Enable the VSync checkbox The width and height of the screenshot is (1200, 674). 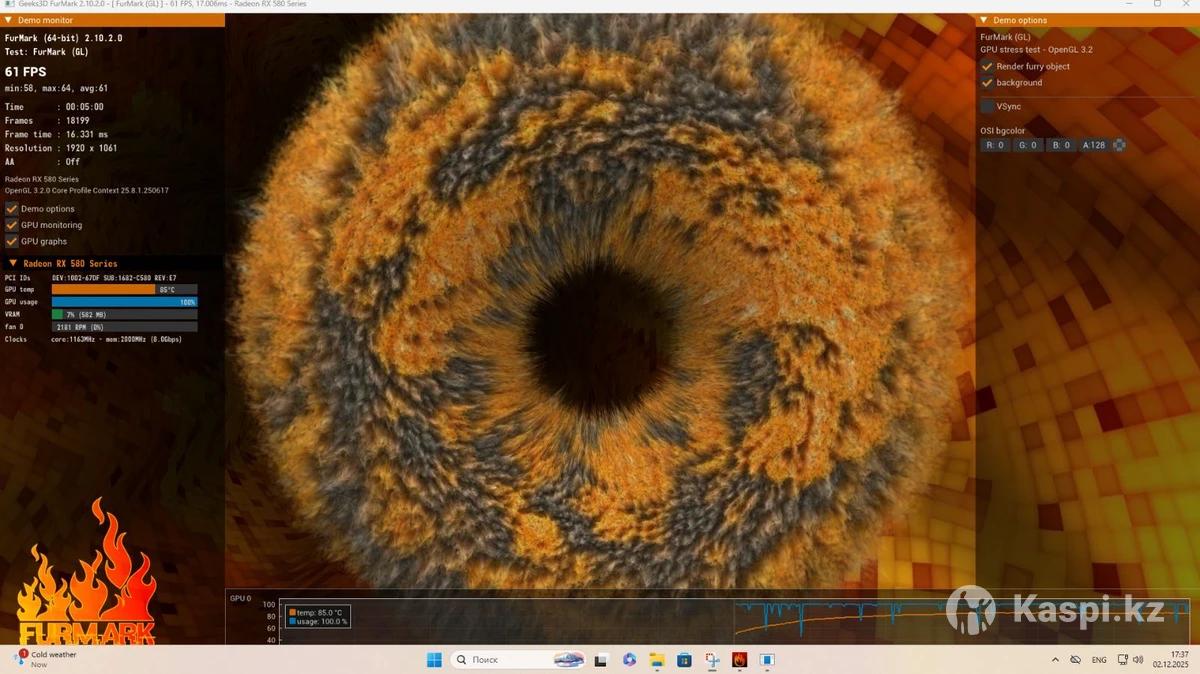click(x=987, y=106)
